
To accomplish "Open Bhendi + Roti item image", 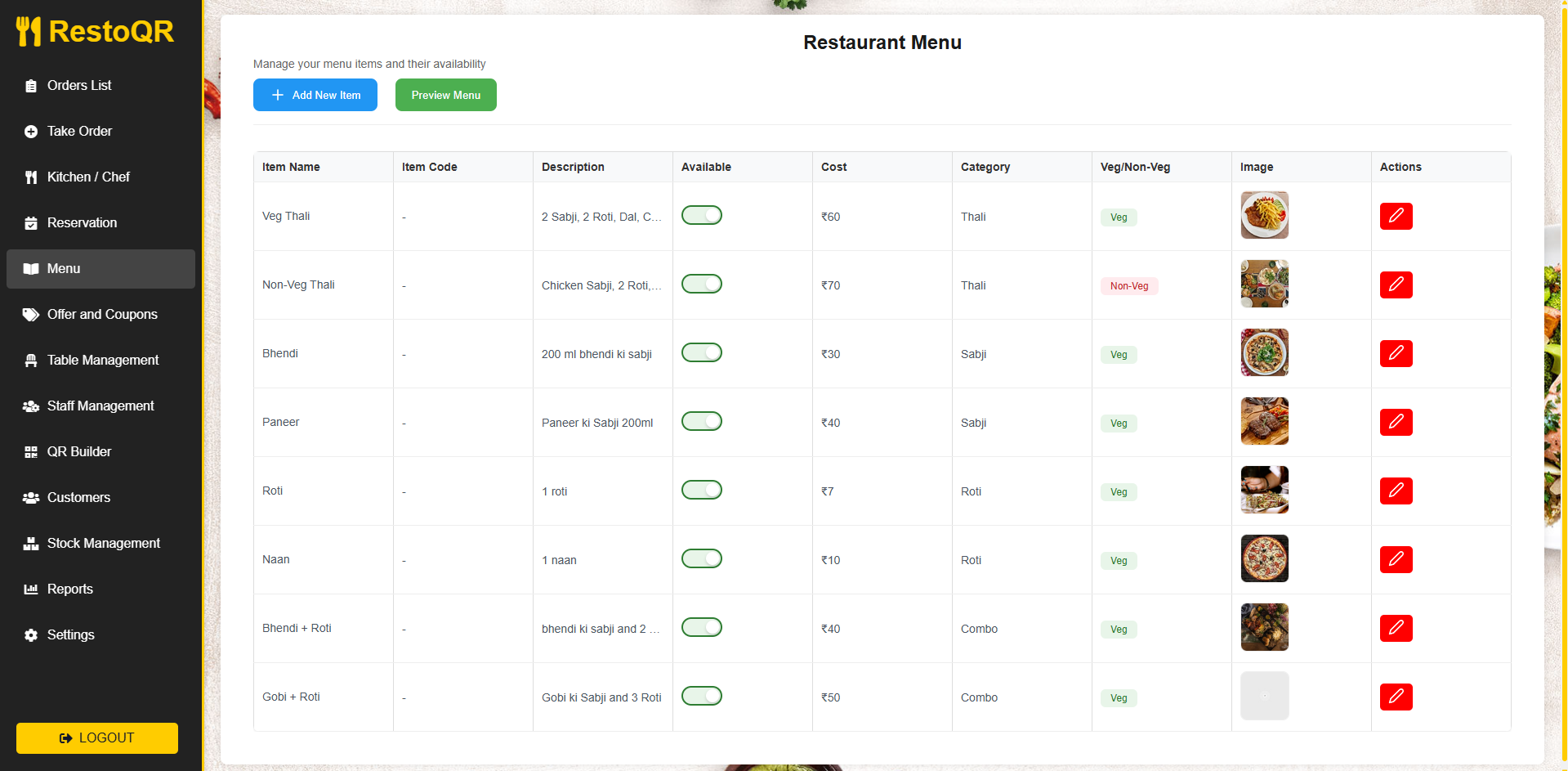I will click(1265, 627).
